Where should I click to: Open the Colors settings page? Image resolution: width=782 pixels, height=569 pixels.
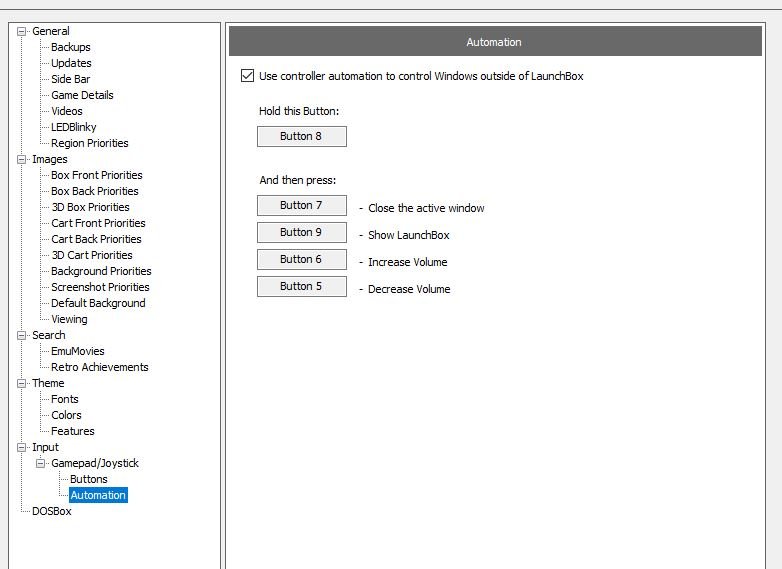(x=66, y=415)
